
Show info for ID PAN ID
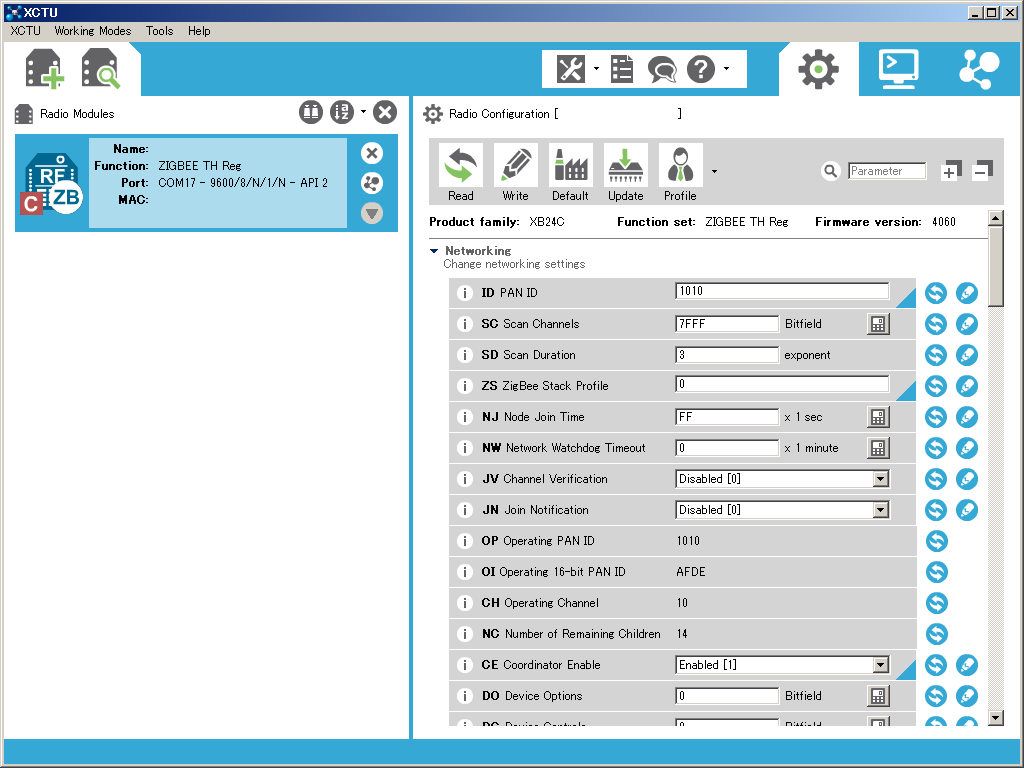pyautogui.click(x=464, y=293)
